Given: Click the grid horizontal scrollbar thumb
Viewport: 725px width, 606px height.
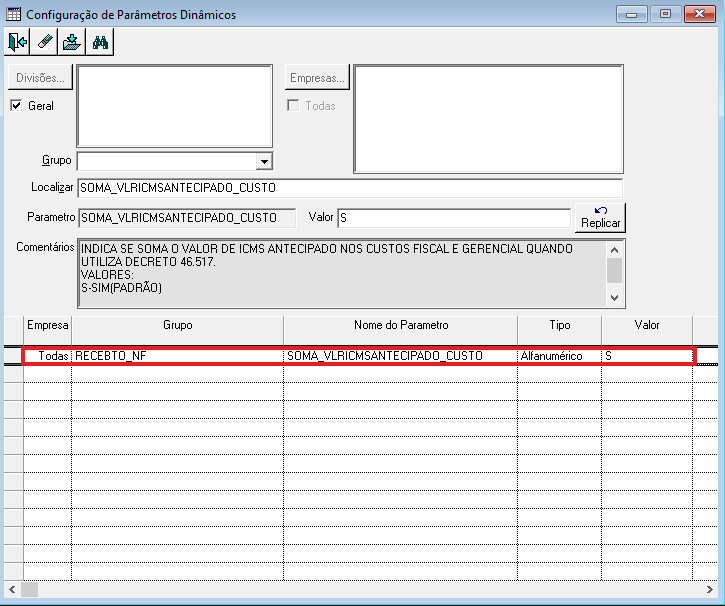Looking at the screenshot, I should click(x=30, y=589).
